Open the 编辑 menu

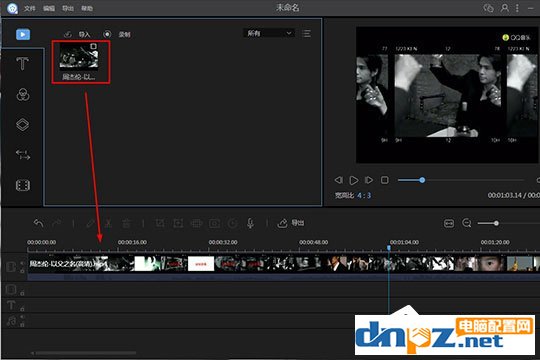point(49,8)
